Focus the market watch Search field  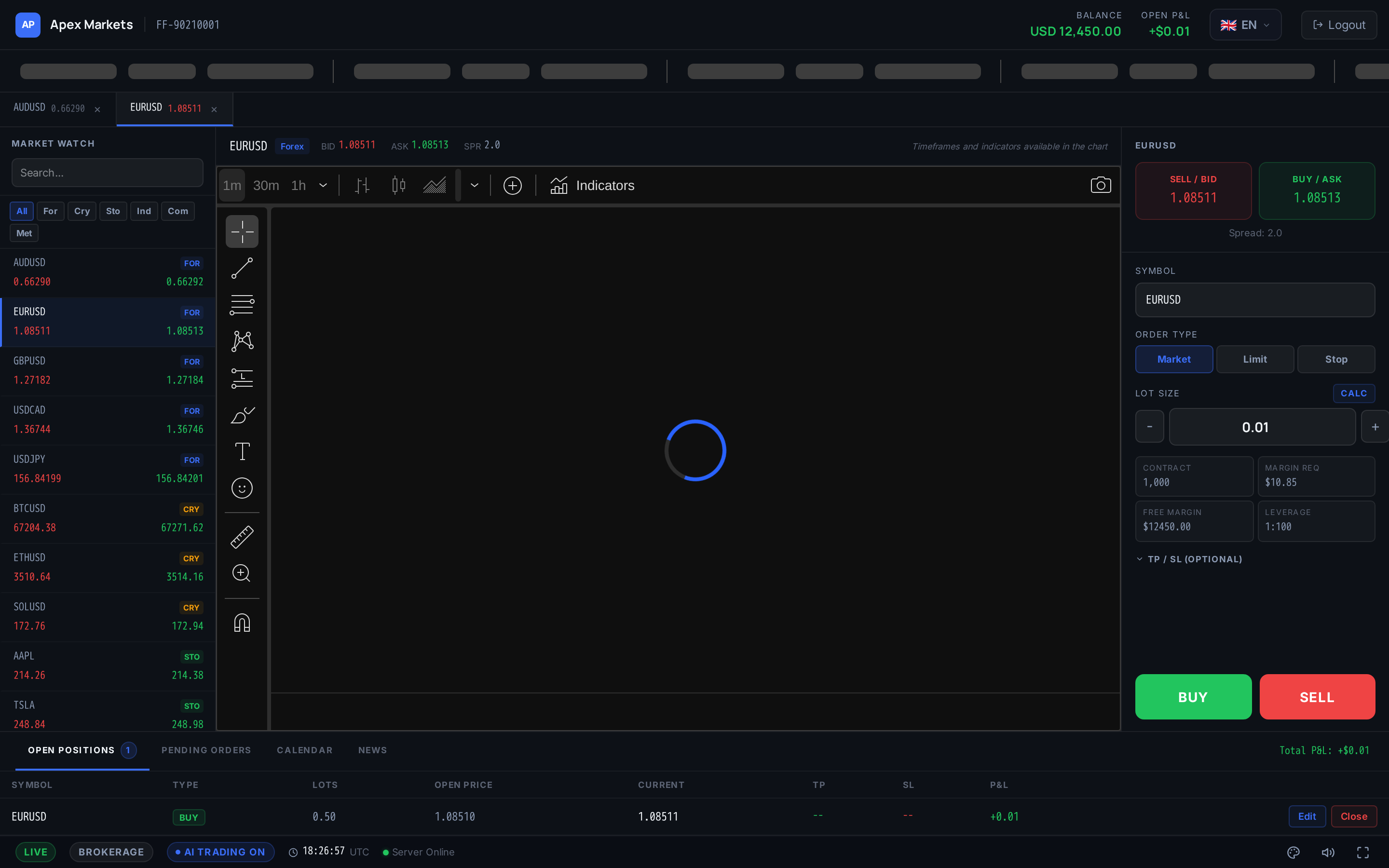108,172
